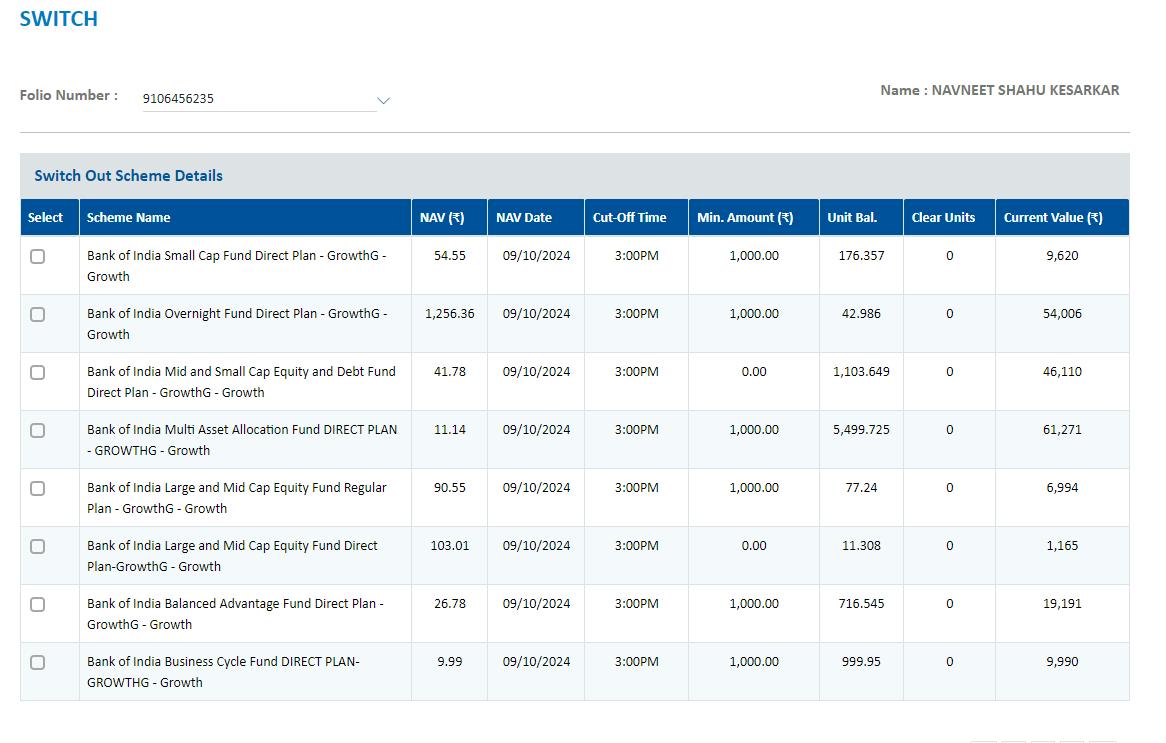Click unit balance 11.308
The image size is (1166, 743).
pos(861,545)
